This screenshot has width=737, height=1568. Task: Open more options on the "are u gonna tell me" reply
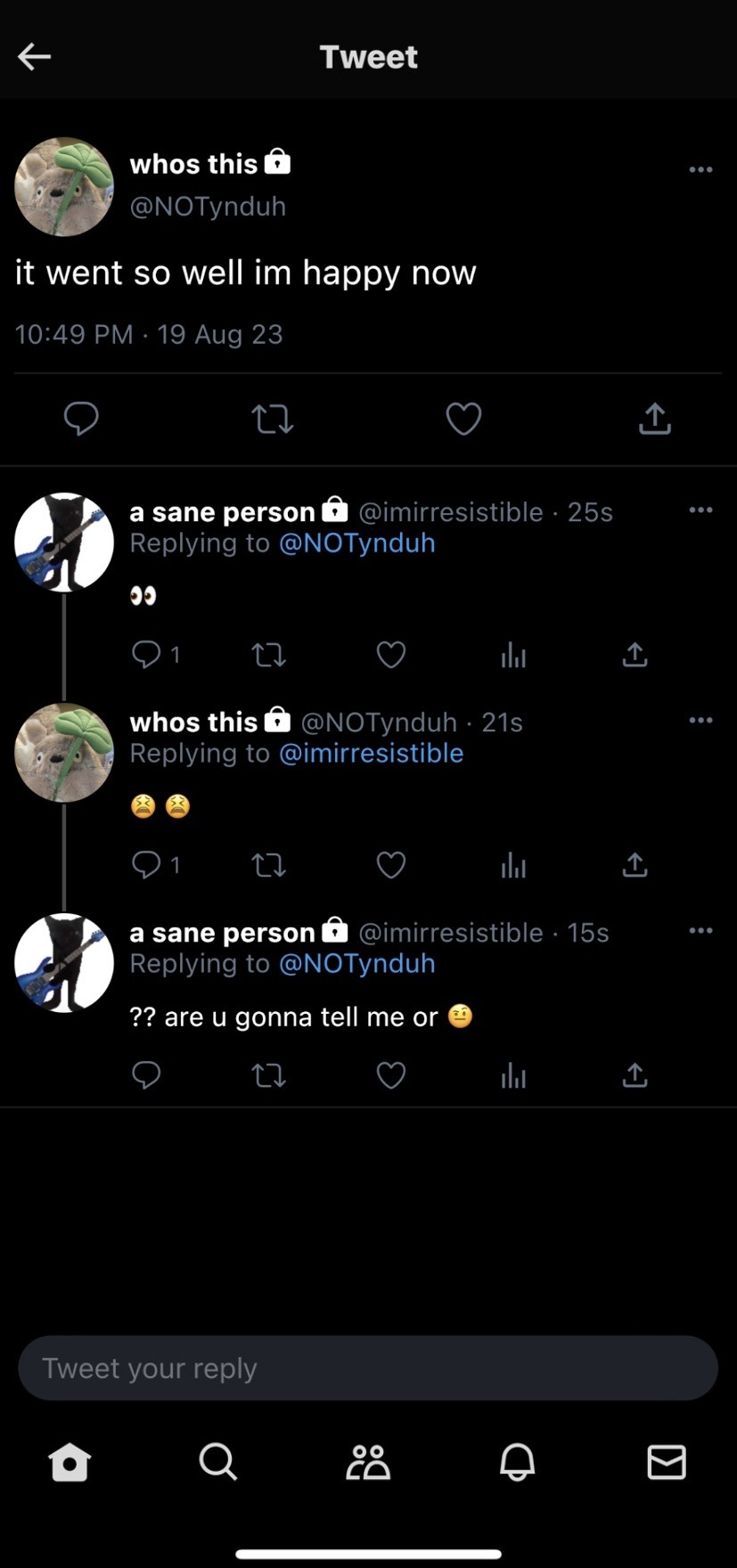coord(700,930)
